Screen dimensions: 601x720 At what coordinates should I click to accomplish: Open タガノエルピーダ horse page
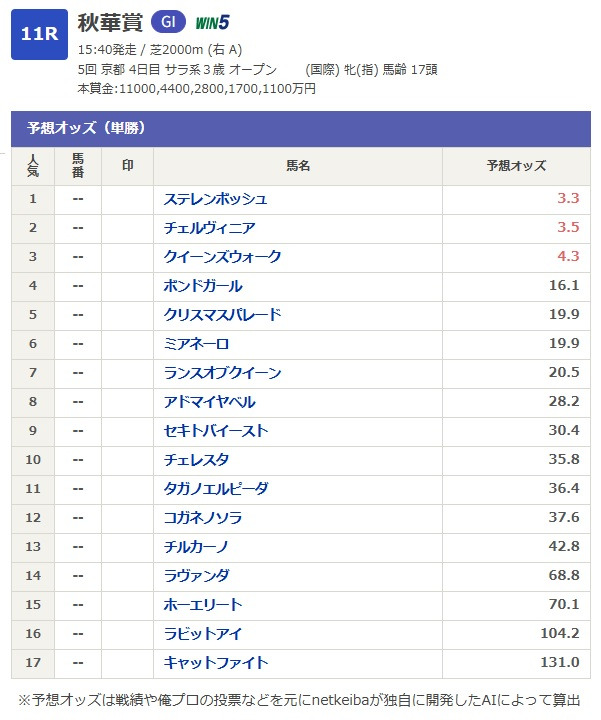216,489
